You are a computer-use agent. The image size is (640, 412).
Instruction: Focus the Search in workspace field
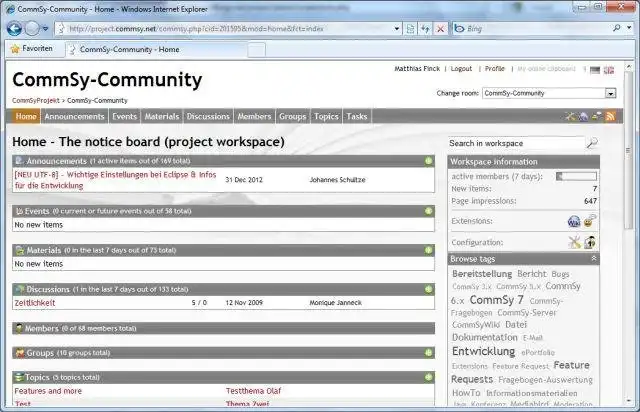tap(516, 143)
